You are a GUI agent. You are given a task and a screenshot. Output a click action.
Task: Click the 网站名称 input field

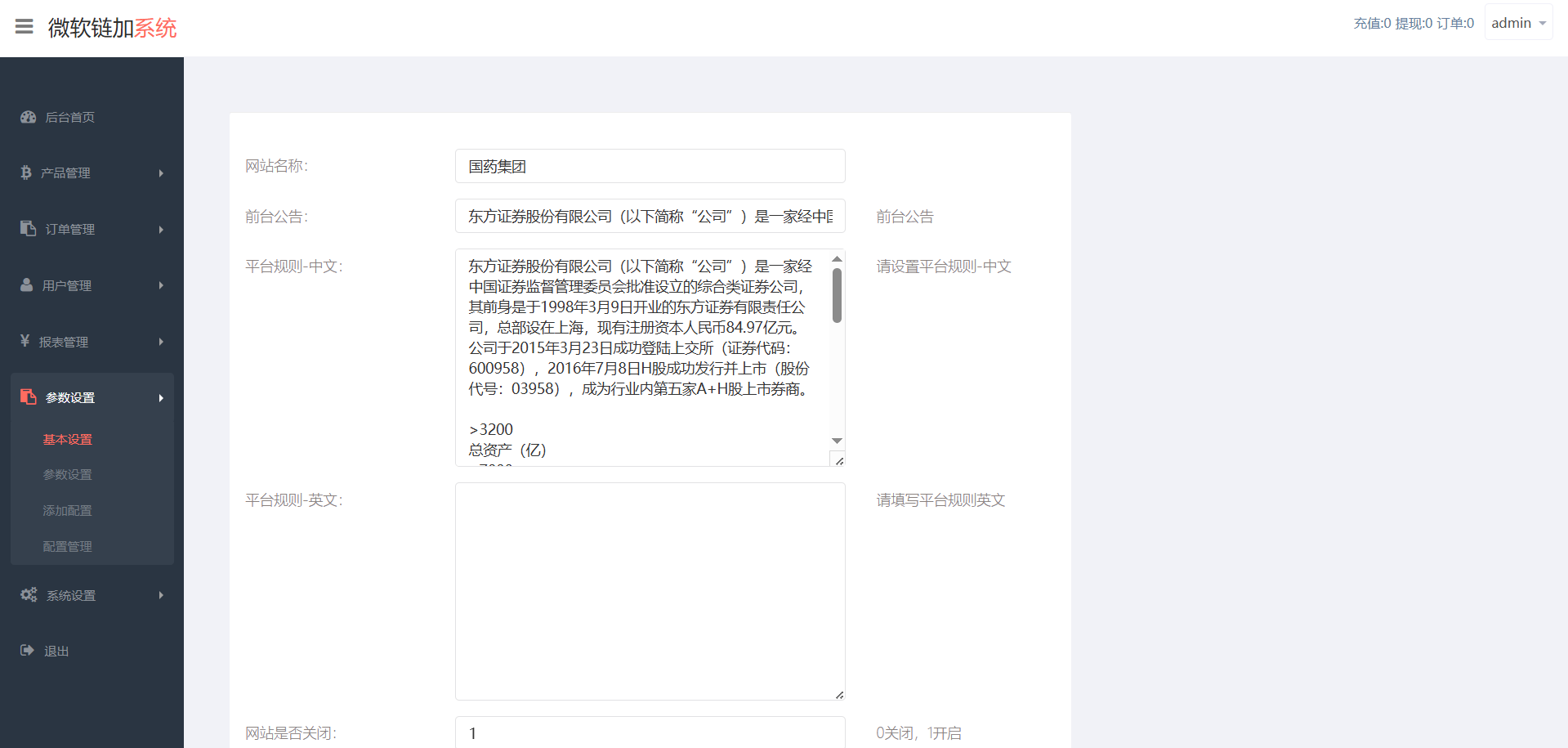(650, 167)
